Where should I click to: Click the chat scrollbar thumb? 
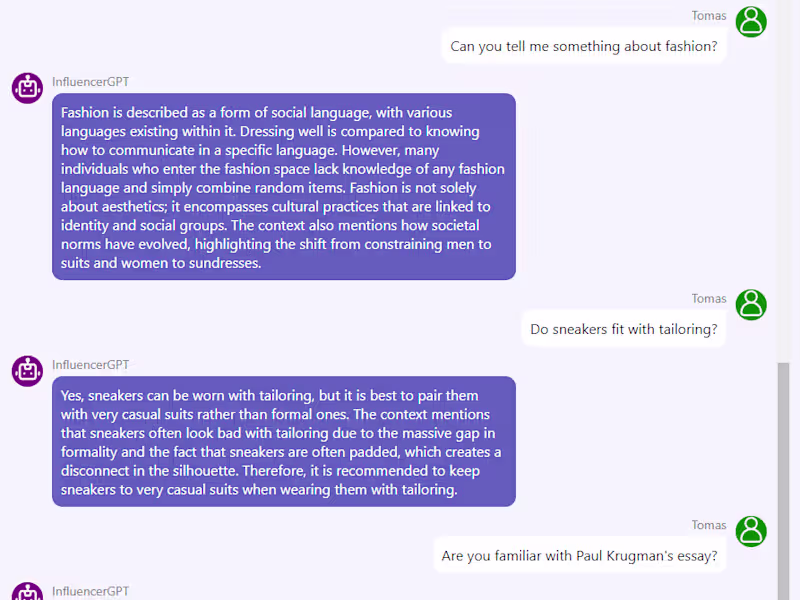(784, 480)
